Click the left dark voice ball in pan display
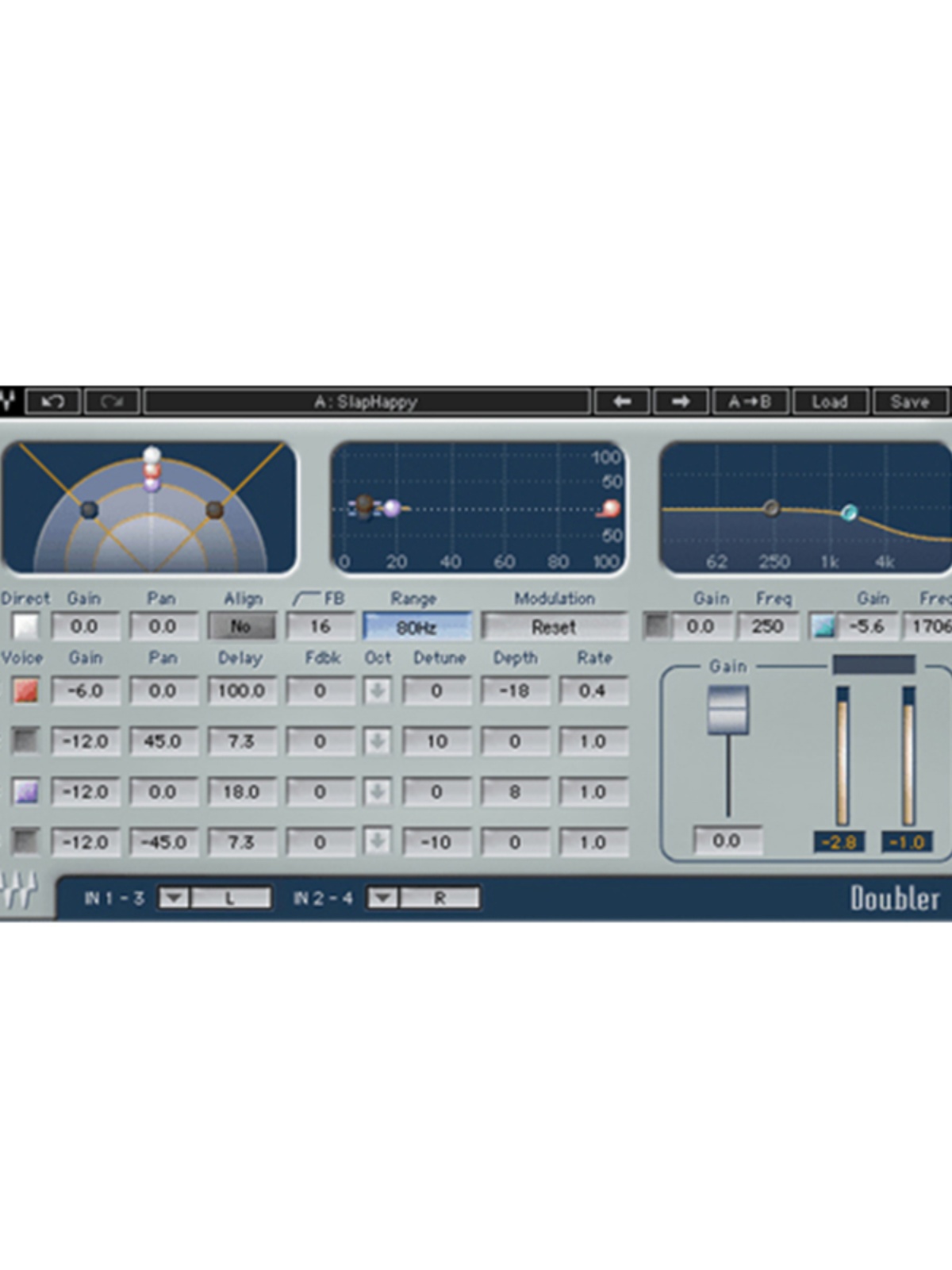952x1270 pixels. click(90, 510)
